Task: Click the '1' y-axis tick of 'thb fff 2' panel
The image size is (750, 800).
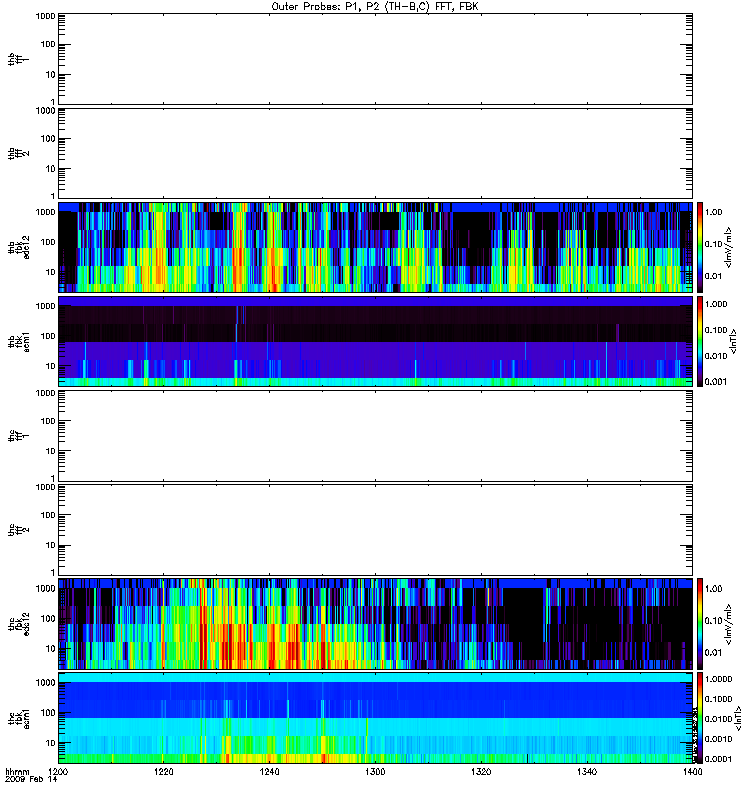Action: [x=53, y=196]
